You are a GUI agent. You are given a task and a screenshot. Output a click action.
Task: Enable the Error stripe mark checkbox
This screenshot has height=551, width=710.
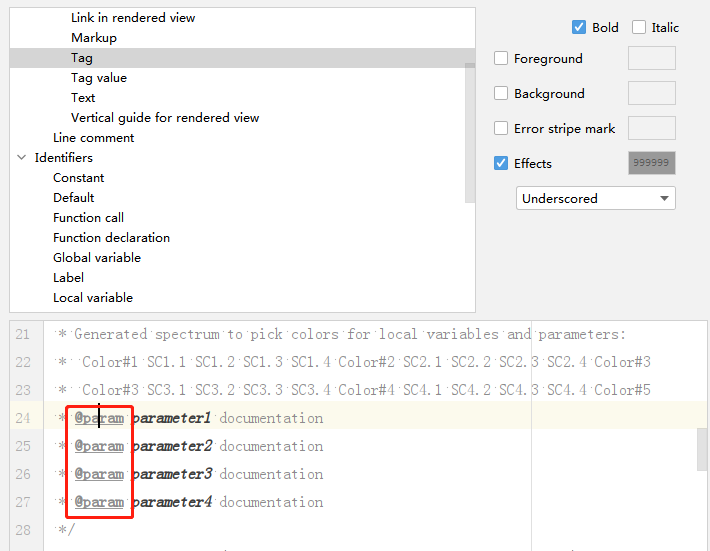pos(501,128)
